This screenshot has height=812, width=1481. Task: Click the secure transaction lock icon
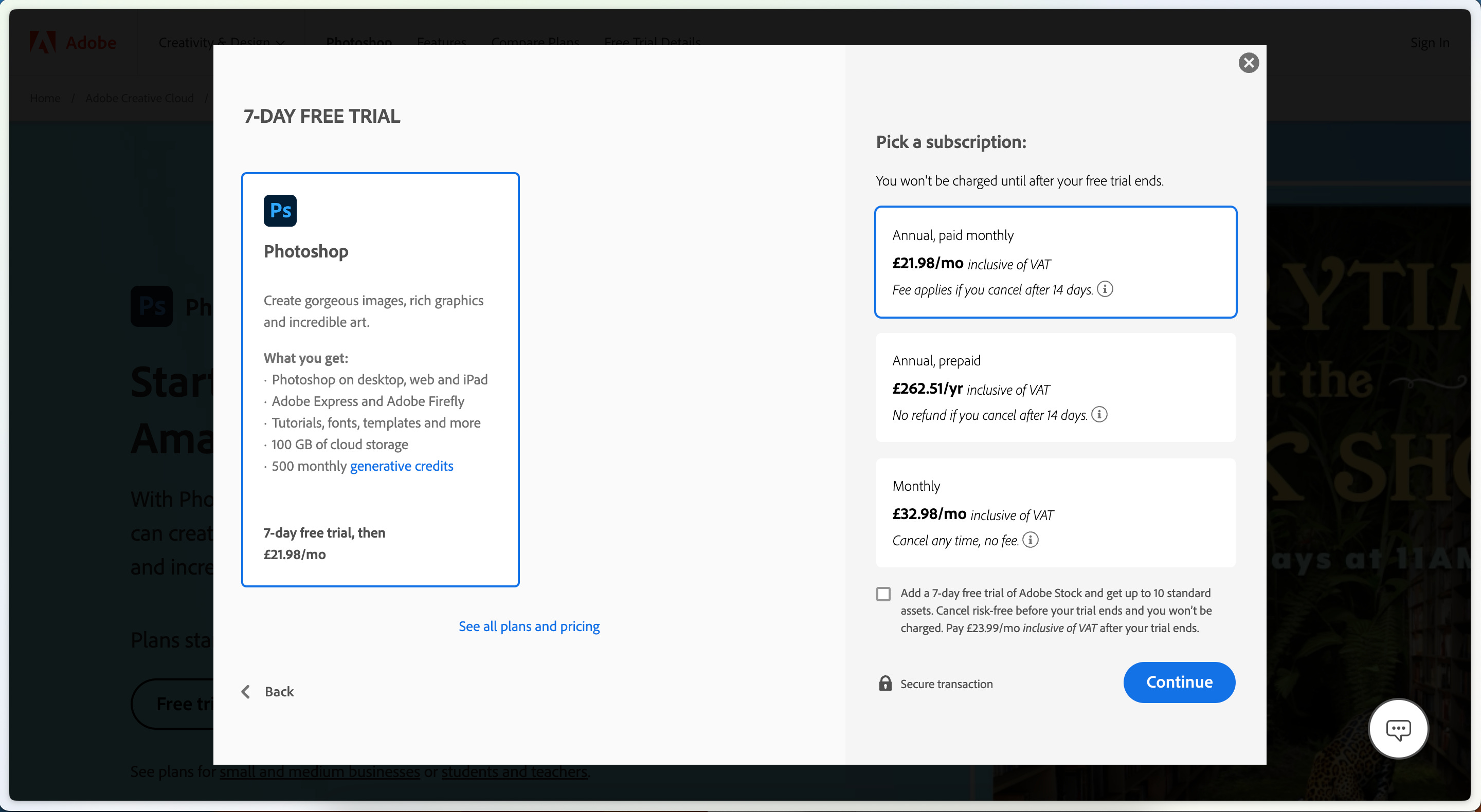pyautogui.click(x=885, y=682)
